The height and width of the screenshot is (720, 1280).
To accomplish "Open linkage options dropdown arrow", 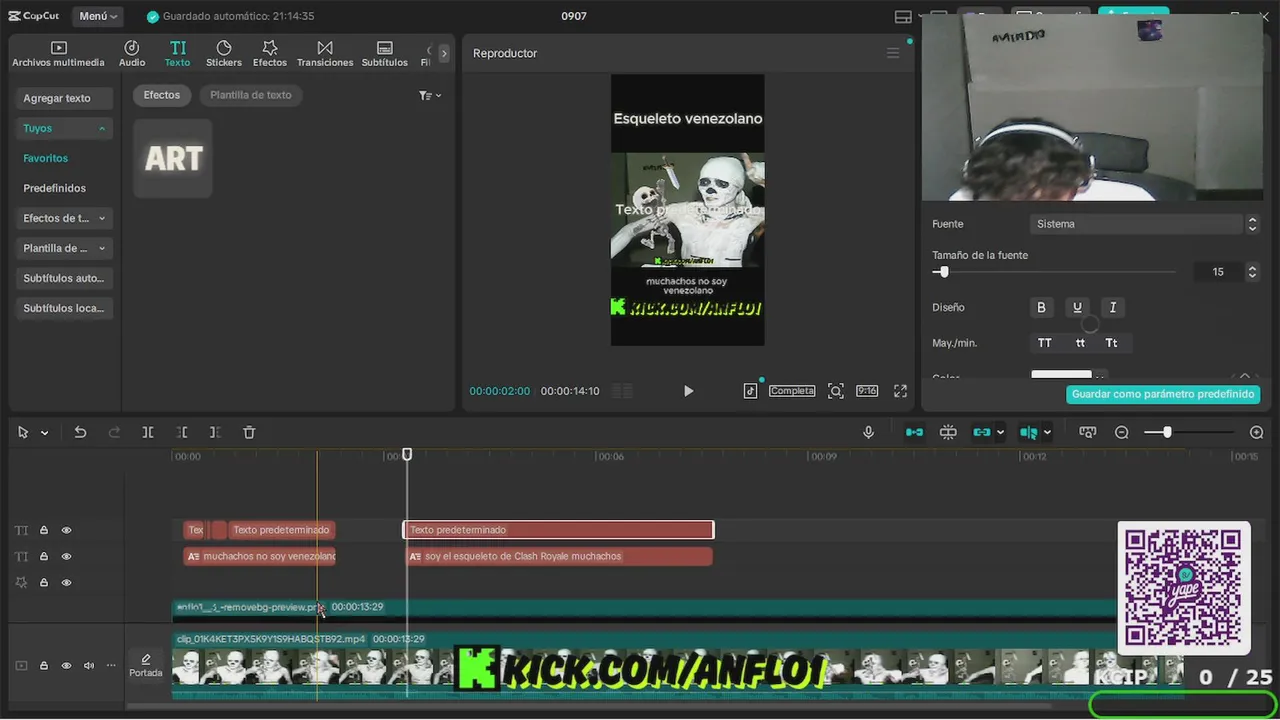I will [1000, 433].
